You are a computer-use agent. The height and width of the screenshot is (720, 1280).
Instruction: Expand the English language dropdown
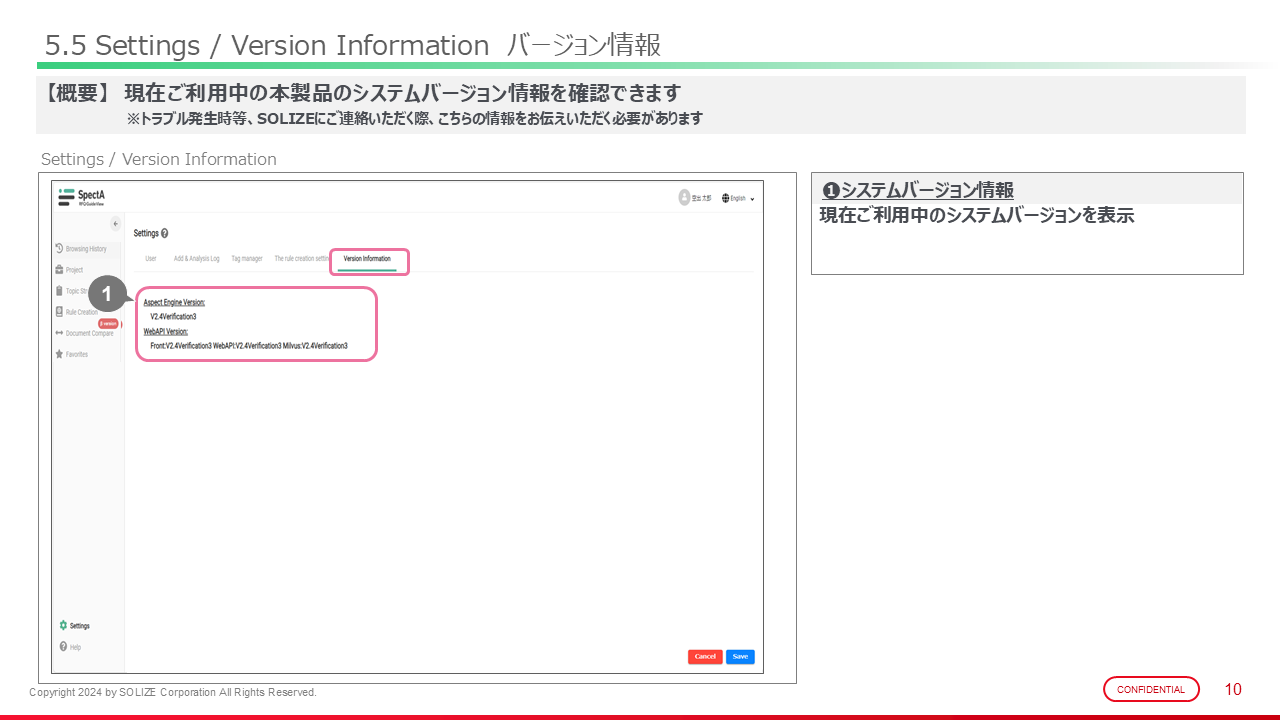tap(738, 198)
